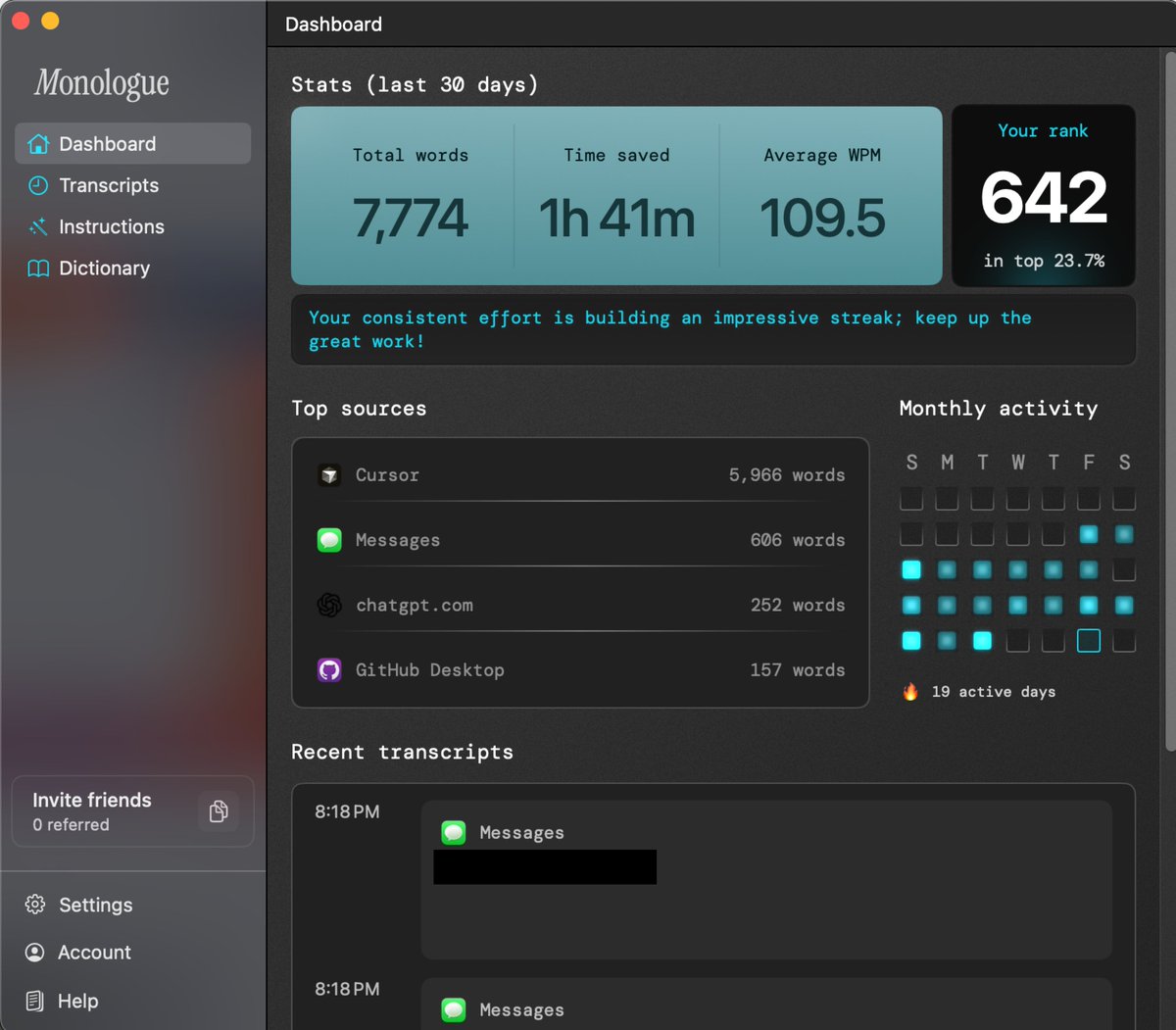Screen dimensions: 1176x1030
Task: Click the Recent transcripts heading
Action: click(x=402, y=752)
